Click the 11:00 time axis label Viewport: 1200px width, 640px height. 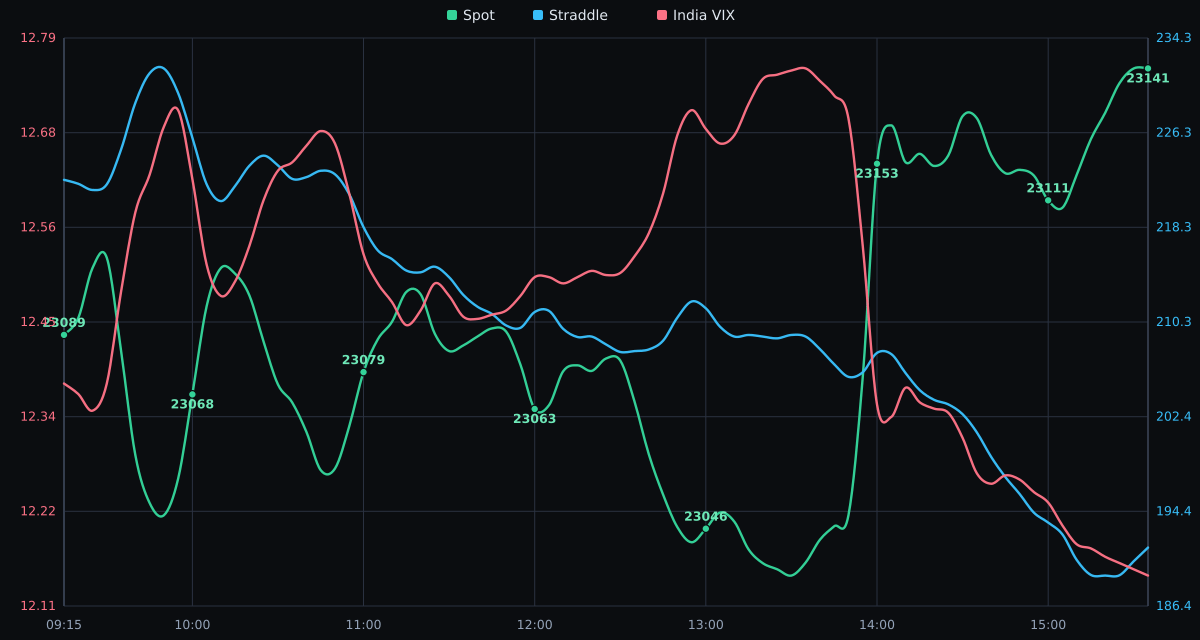click(x=363, y=625)
